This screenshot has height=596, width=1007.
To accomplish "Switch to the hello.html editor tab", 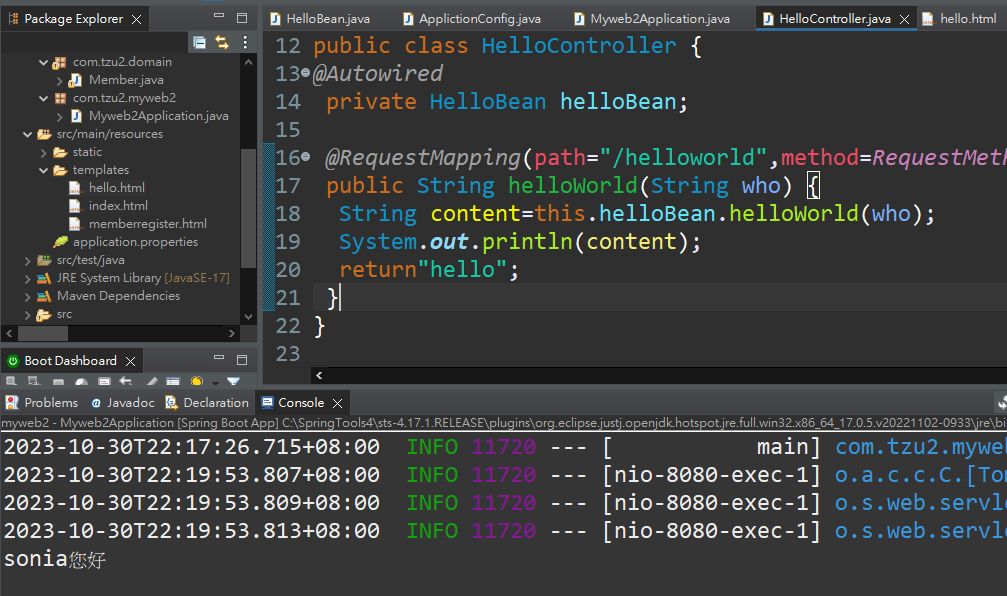I will tap(961, 19).
